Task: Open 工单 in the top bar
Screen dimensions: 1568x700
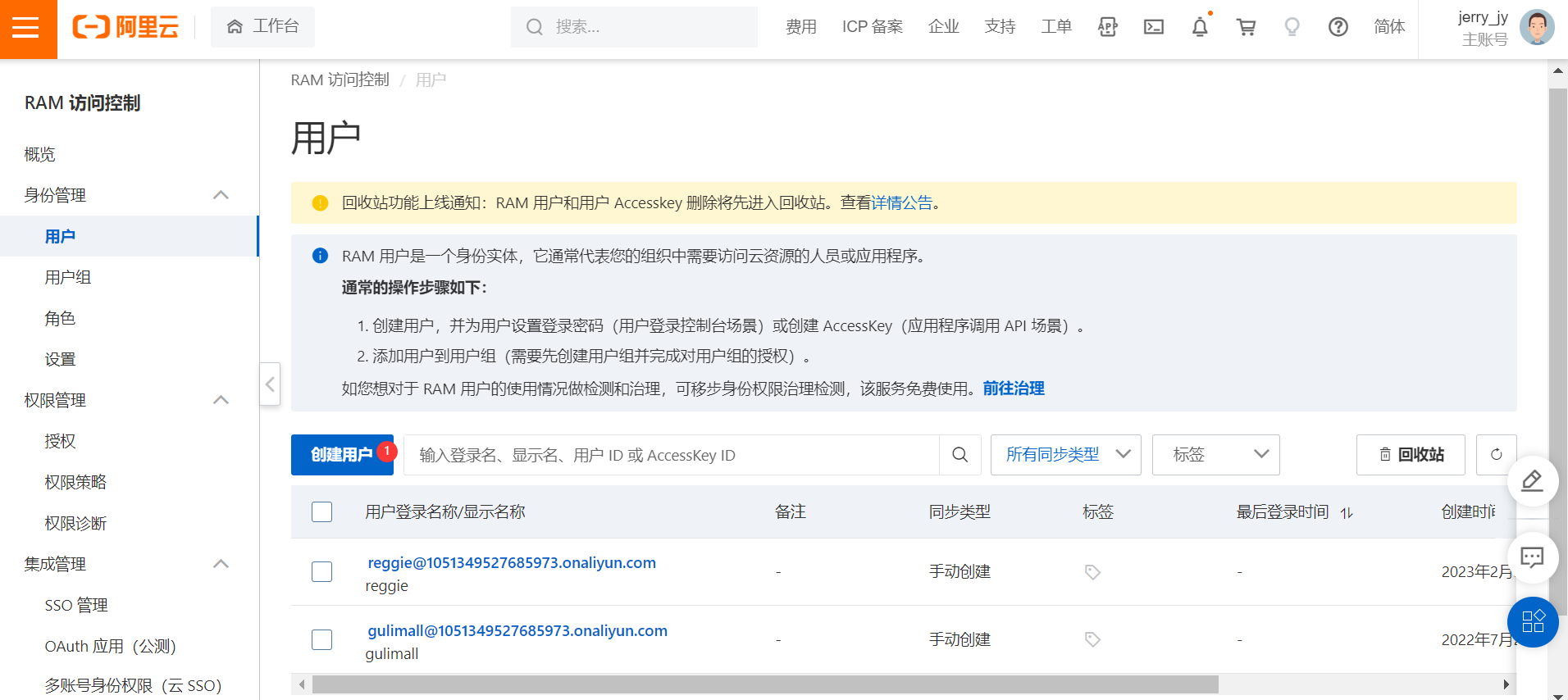Action: pos(1057,27)
